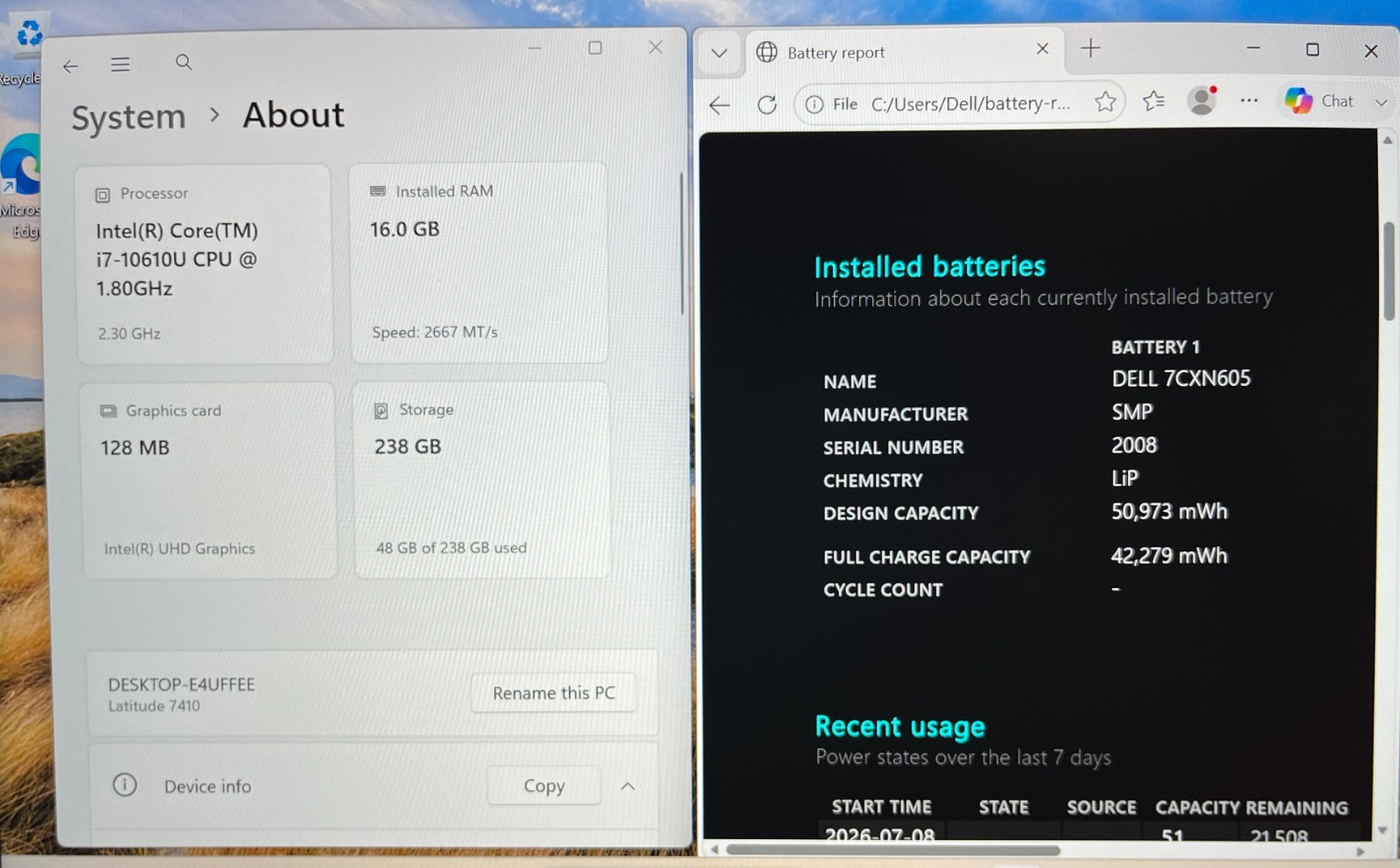This screenshot has height=868, width=1400.
Task: Open Copilot Chat in Edge
Action: 1319,101
